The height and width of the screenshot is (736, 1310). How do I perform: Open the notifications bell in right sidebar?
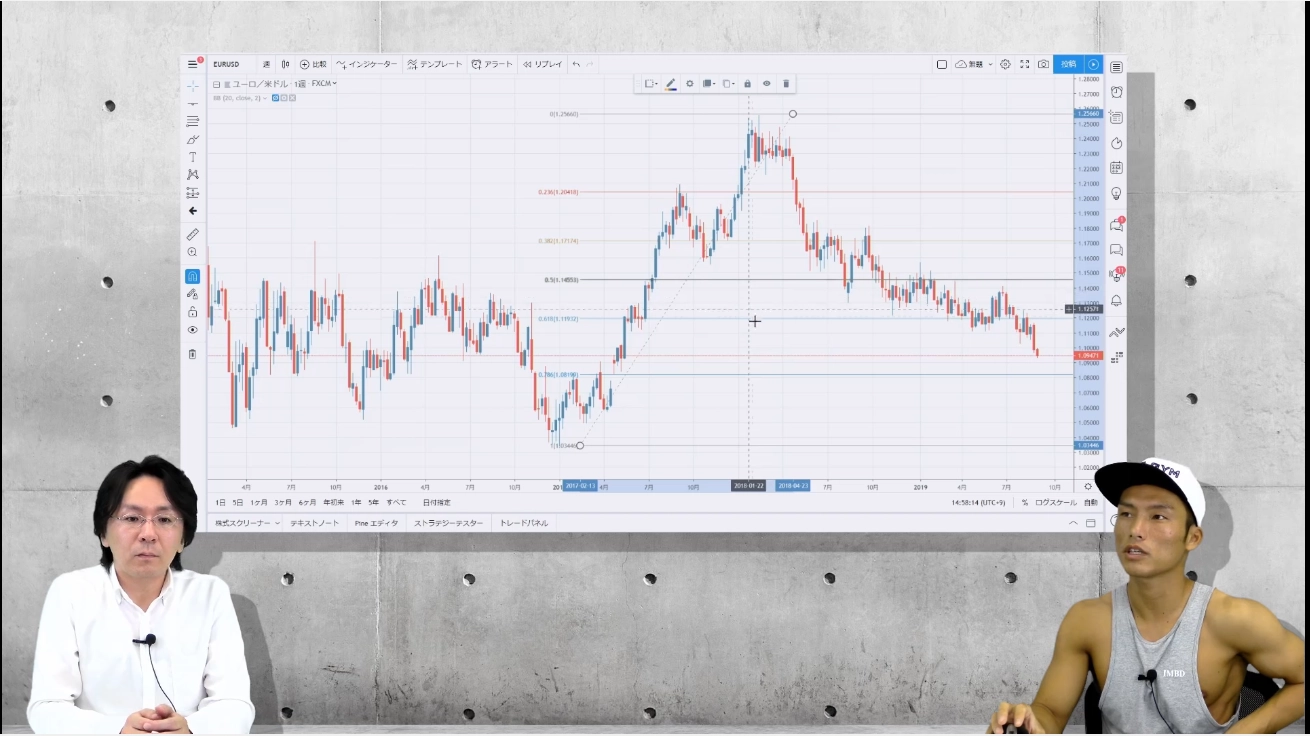[1116, 300]
